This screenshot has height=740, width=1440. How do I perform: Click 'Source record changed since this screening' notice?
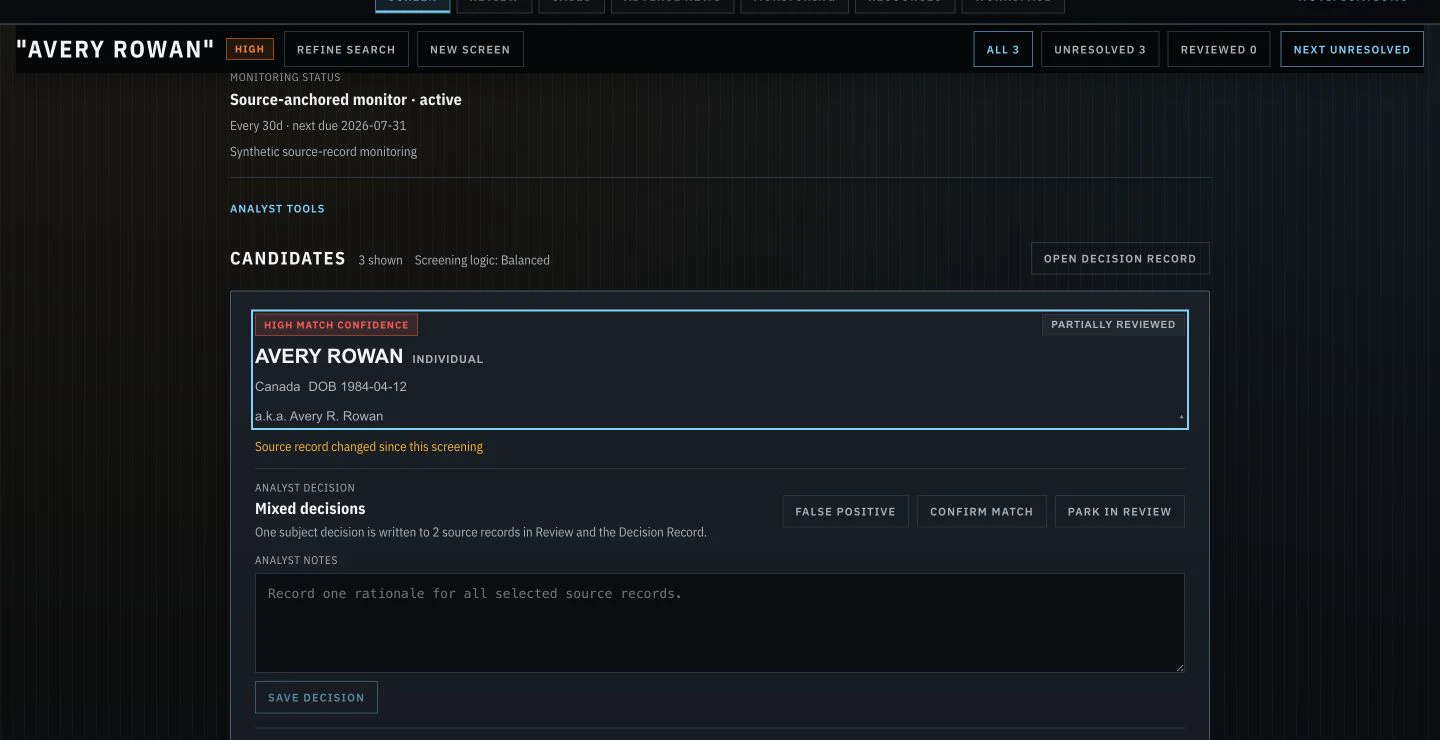pyautogui.click(x=369, y=447)
